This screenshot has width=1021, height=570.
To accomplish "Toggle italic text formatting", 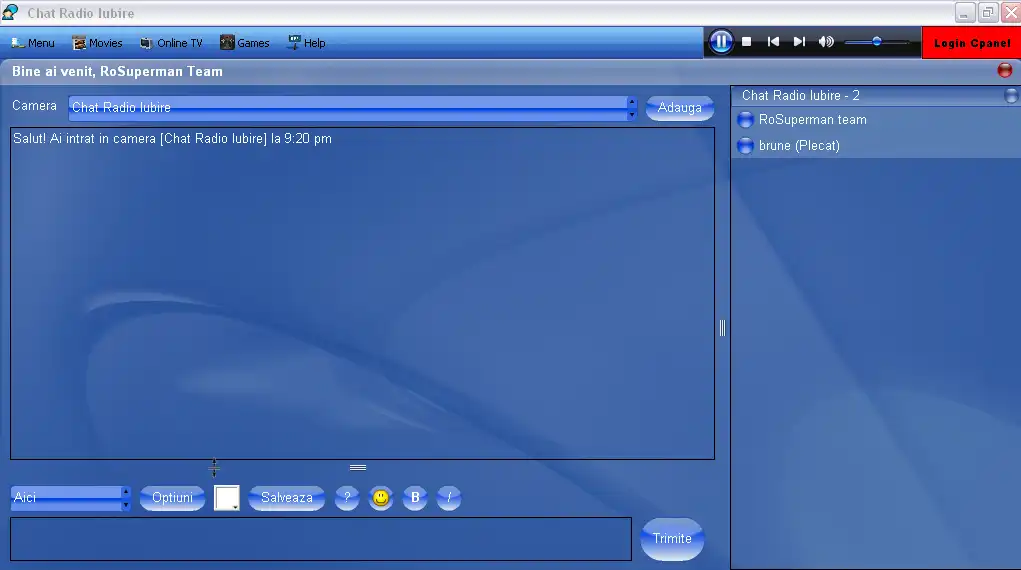I will point(449,498).
